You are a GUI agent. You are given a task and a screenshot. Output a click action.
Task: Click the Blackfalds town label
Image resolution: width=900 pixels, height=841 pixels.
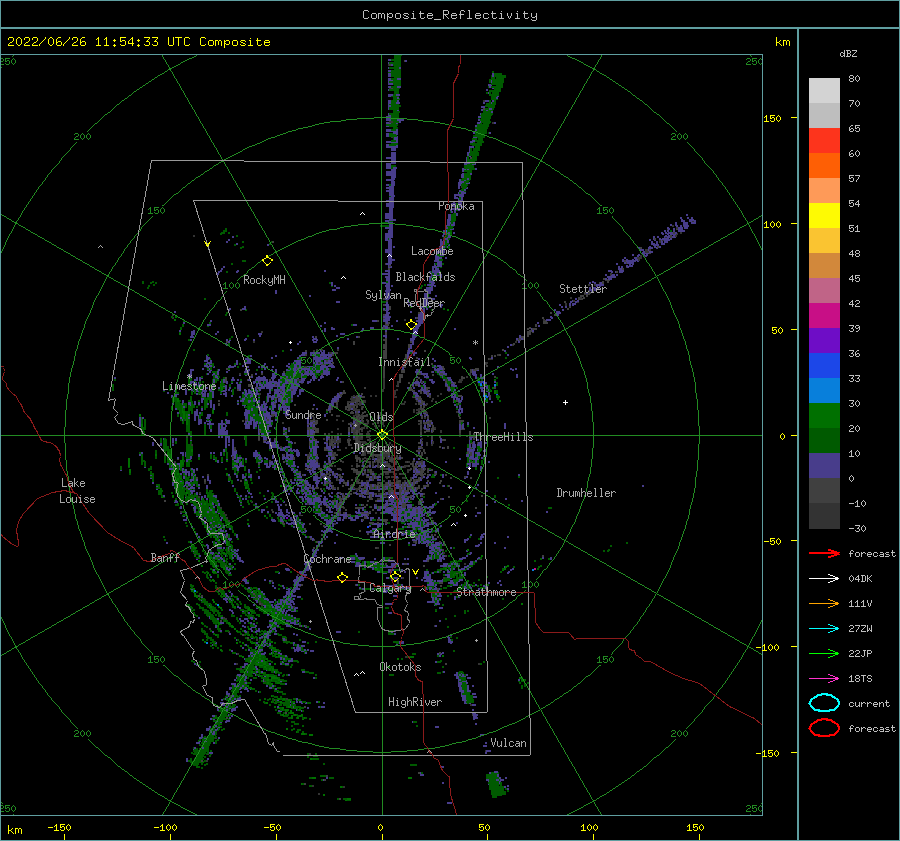(x=425, y=277)
